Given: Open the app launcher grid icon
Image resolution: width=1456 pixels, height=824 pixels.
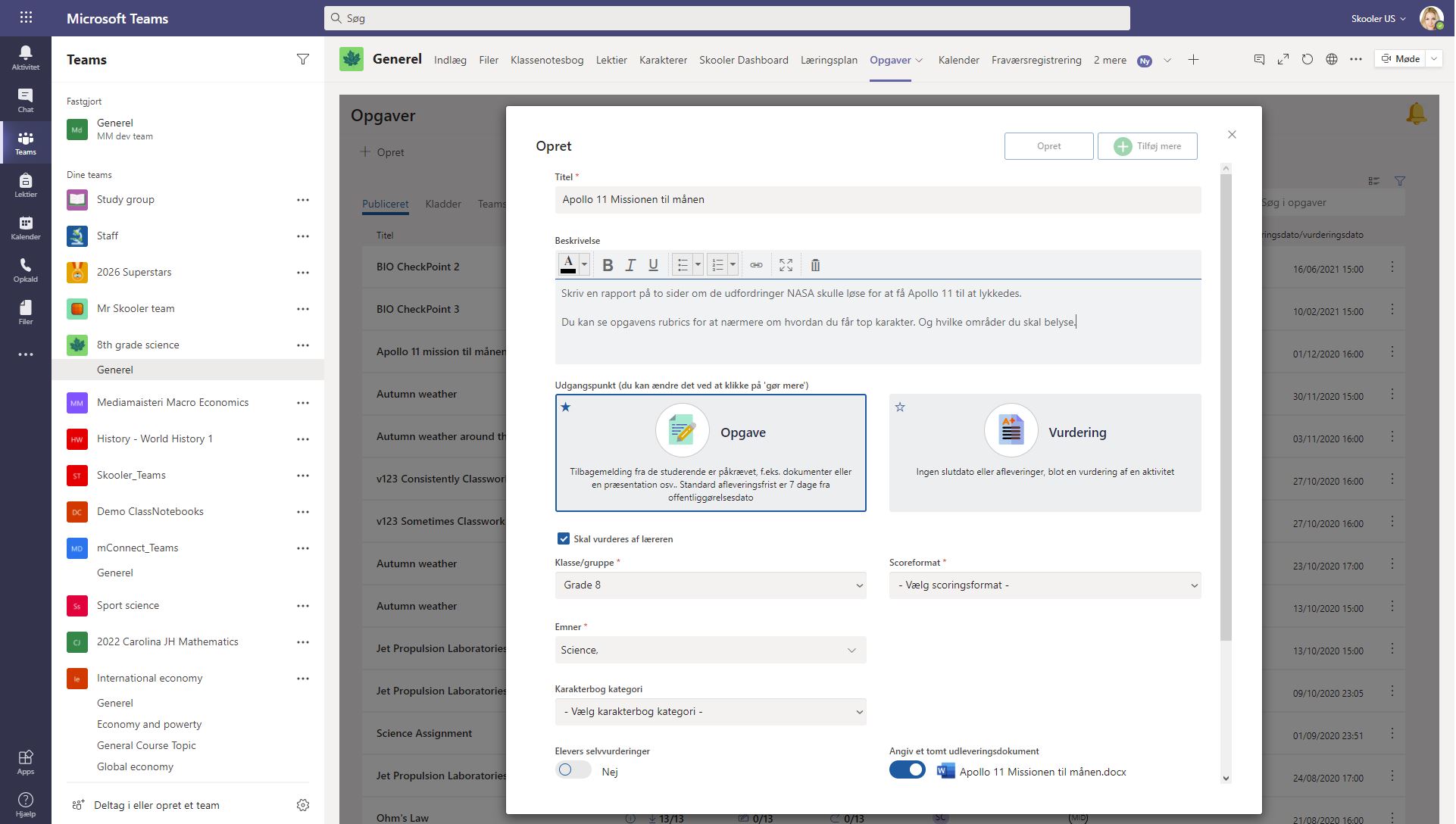Looking at the screenshot, I should pyautogui.click(x=26, y=17).
